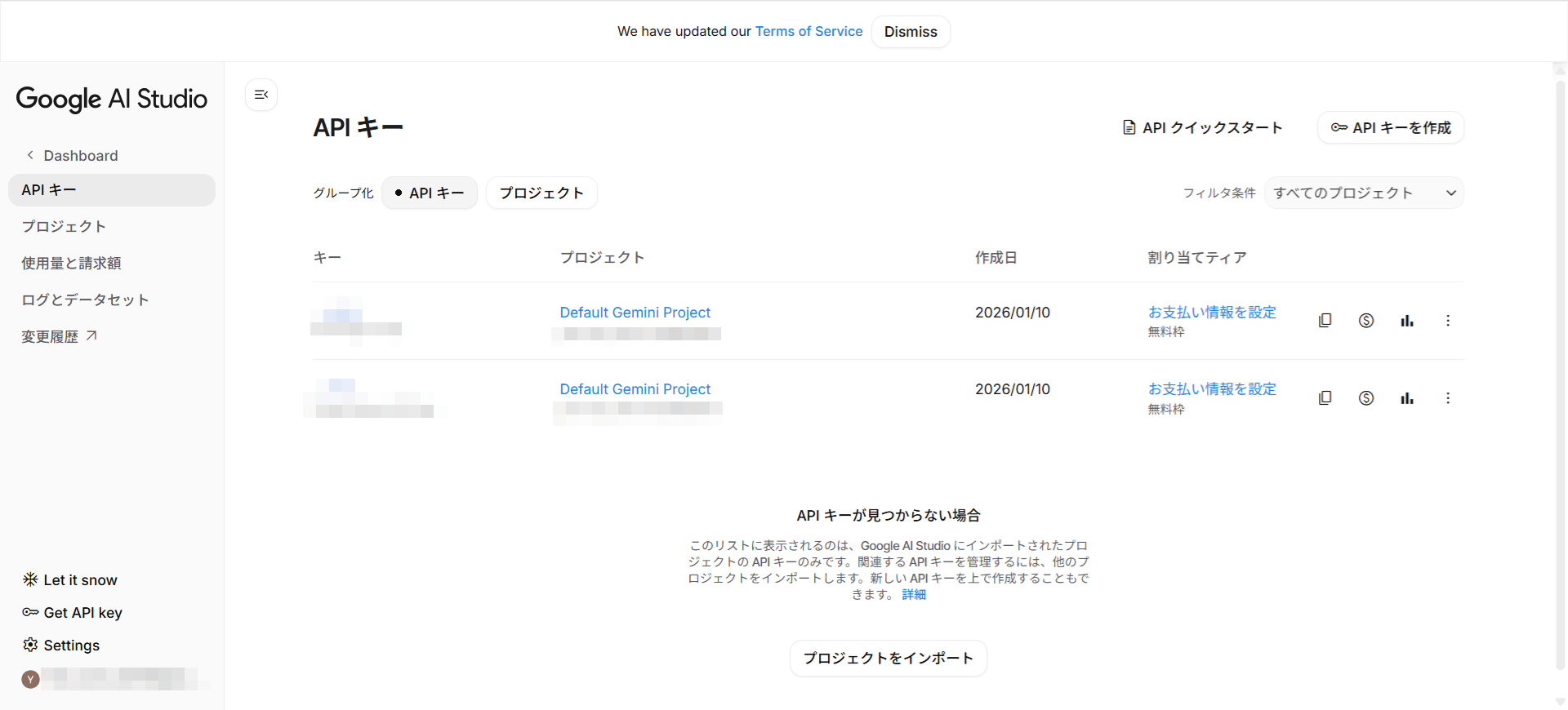This screenshot has height=710, width=1568.
Task: Open billing icon for first key row
Action: coord(1365,321)
